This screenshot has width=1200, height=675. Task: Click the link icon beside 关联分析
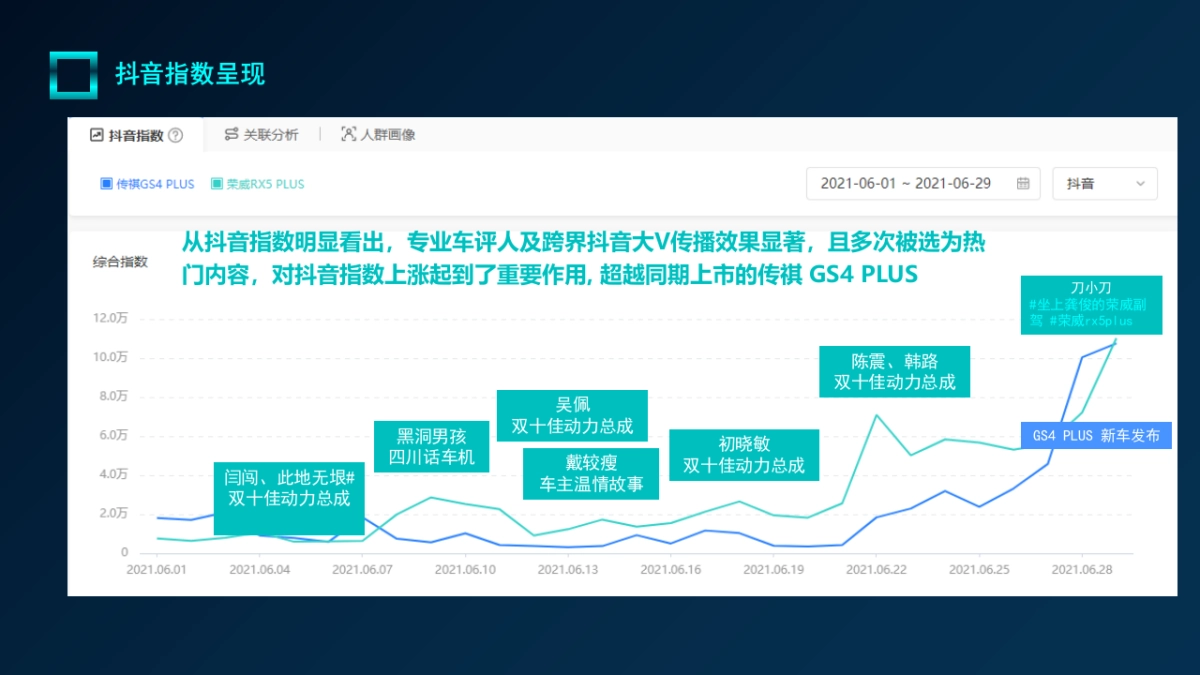point(231,133)
